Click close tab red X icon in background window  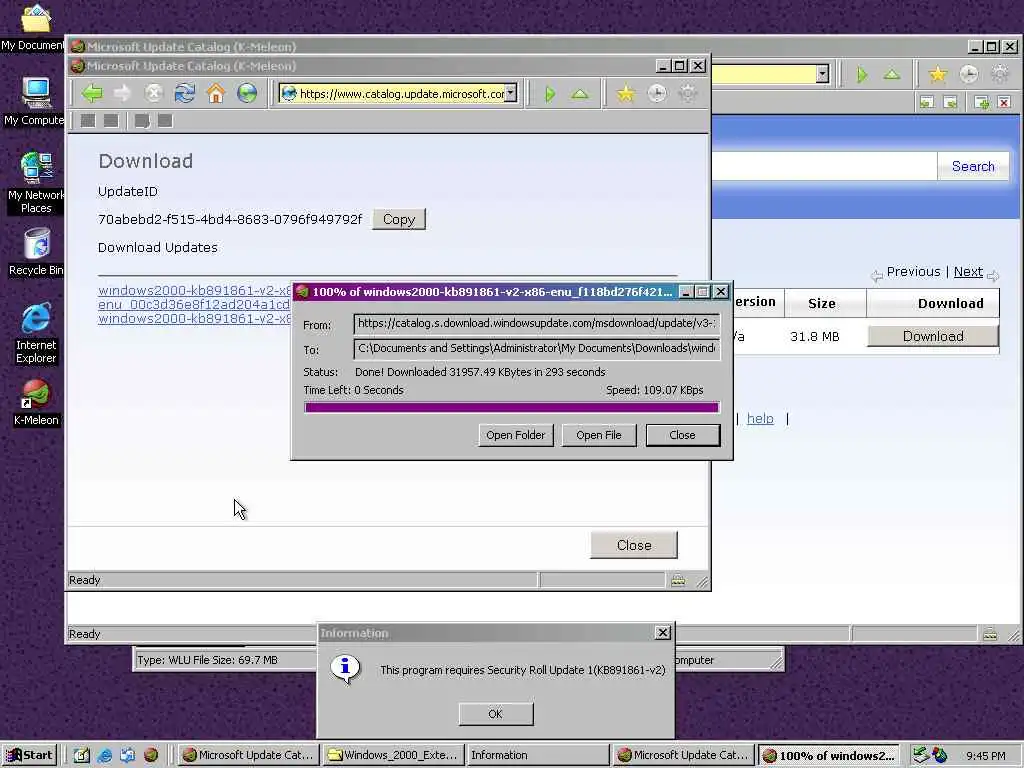click(x=1004, y=102)
